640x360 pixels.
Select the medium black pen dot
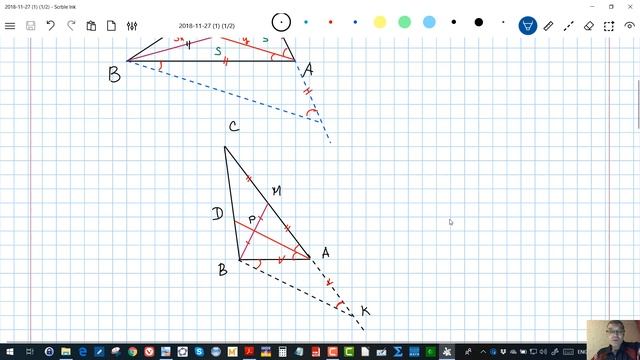[x=454, y=22]
